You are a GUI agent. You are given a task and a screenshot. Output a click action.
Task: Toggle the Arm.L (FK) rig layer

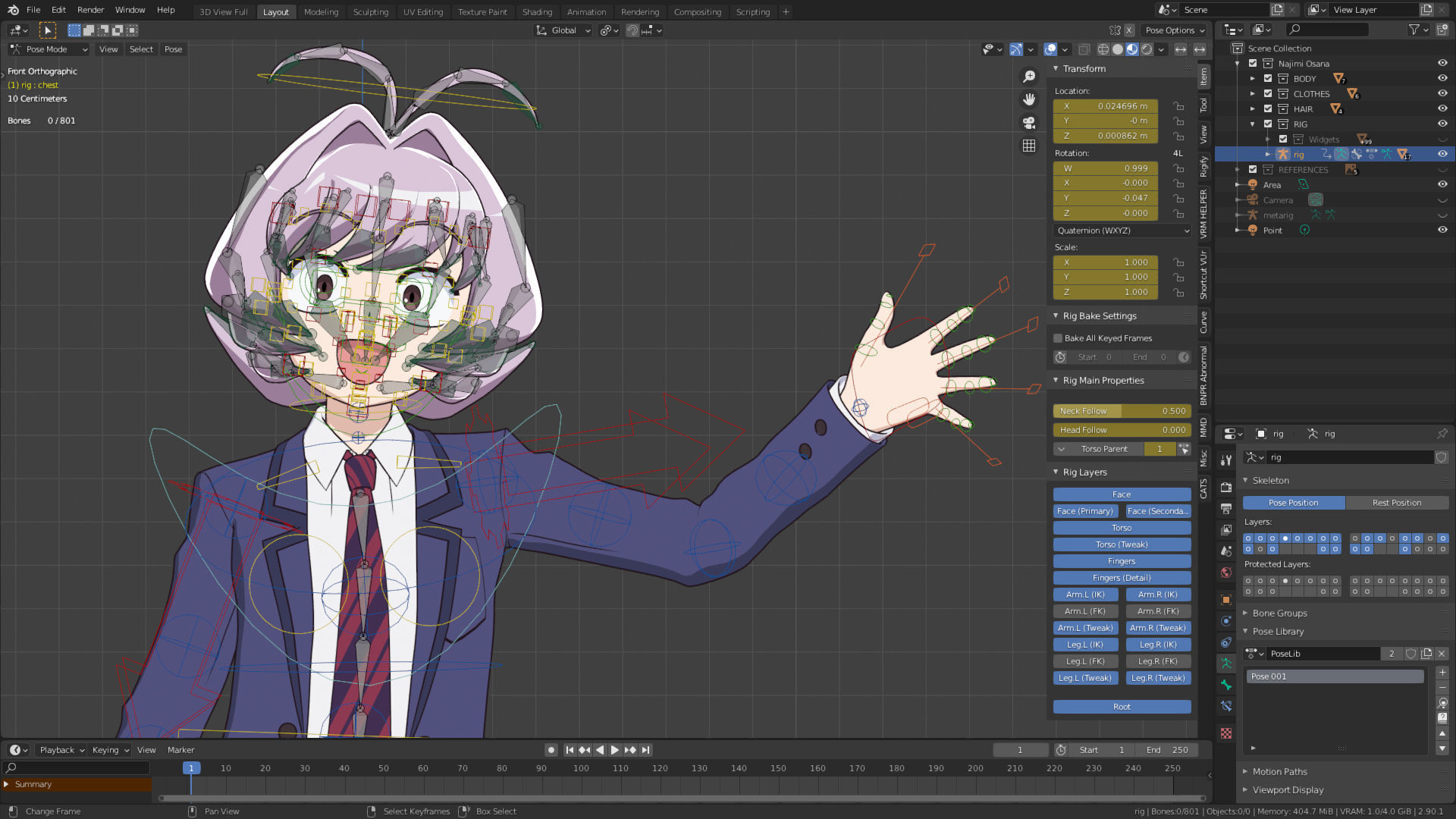pos(1085,611)
